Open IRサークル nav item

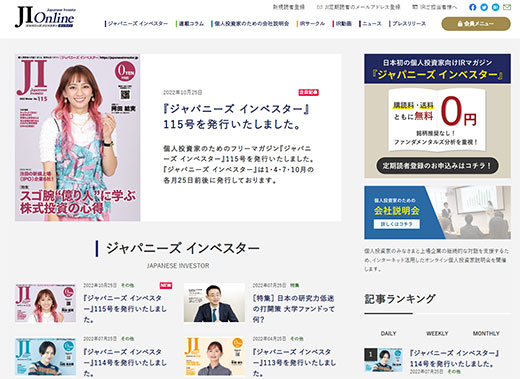(311, 24)
